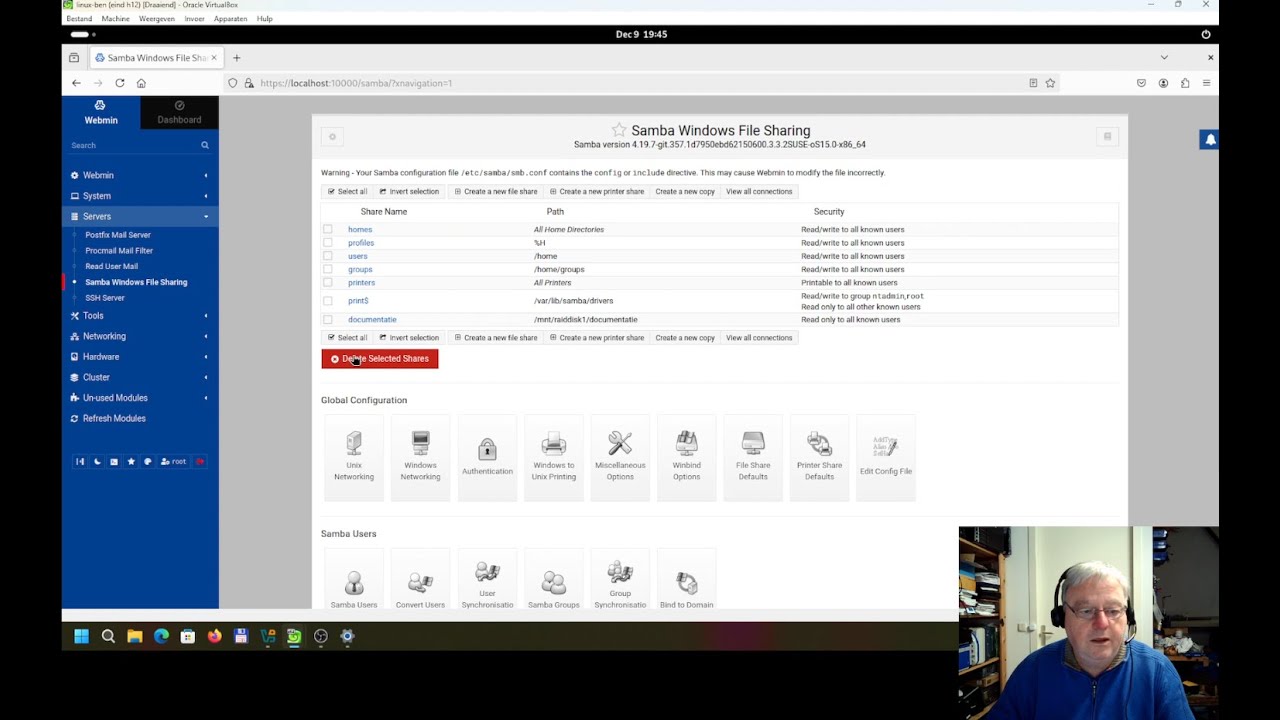Reload the page with the browser refresh icon
Image resolution: width=1280 pixels, height=720 pixels.
120,83
